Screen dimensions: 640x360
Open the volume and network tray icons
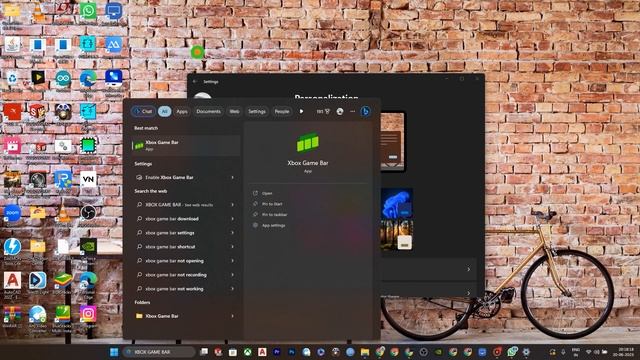[x=596, y=352]
